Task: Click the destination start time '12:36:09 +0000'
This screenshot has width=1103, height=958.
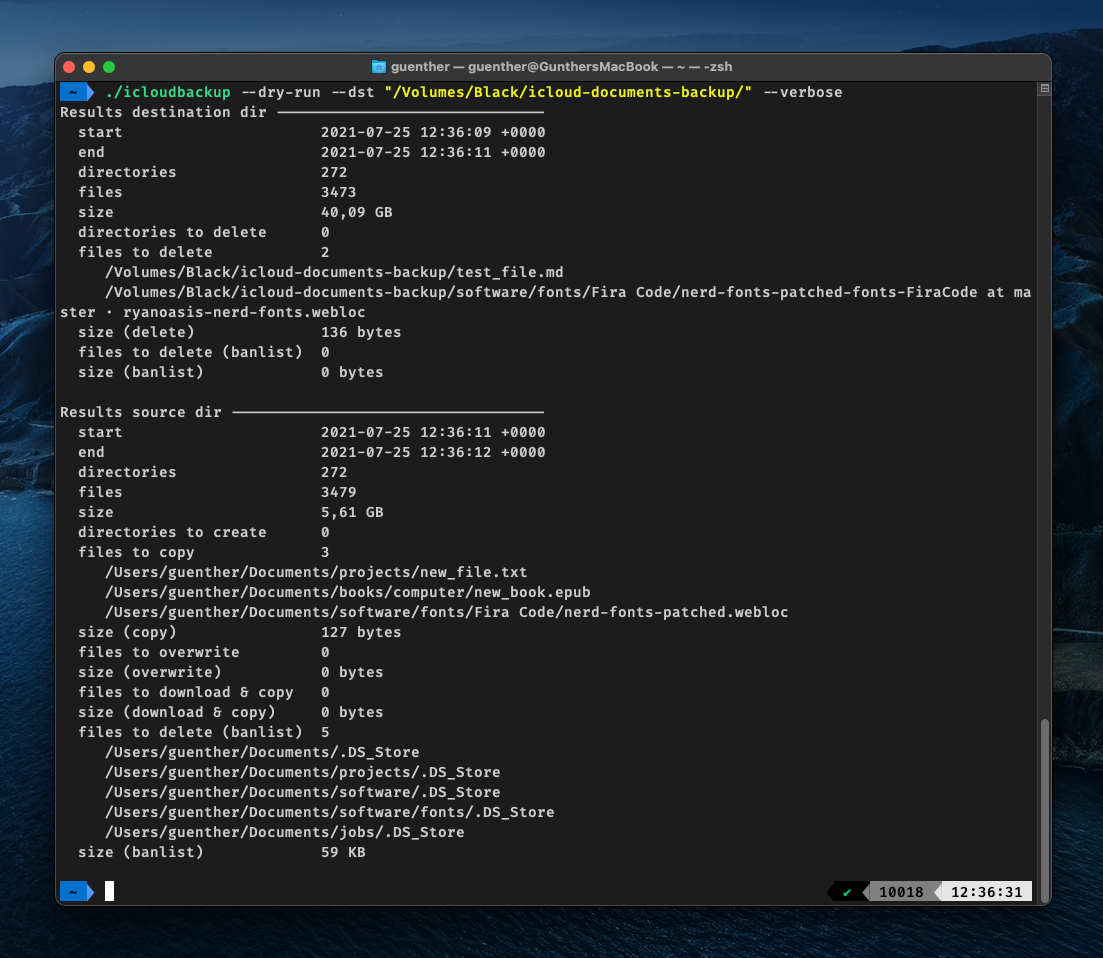Action: (483, 132)
